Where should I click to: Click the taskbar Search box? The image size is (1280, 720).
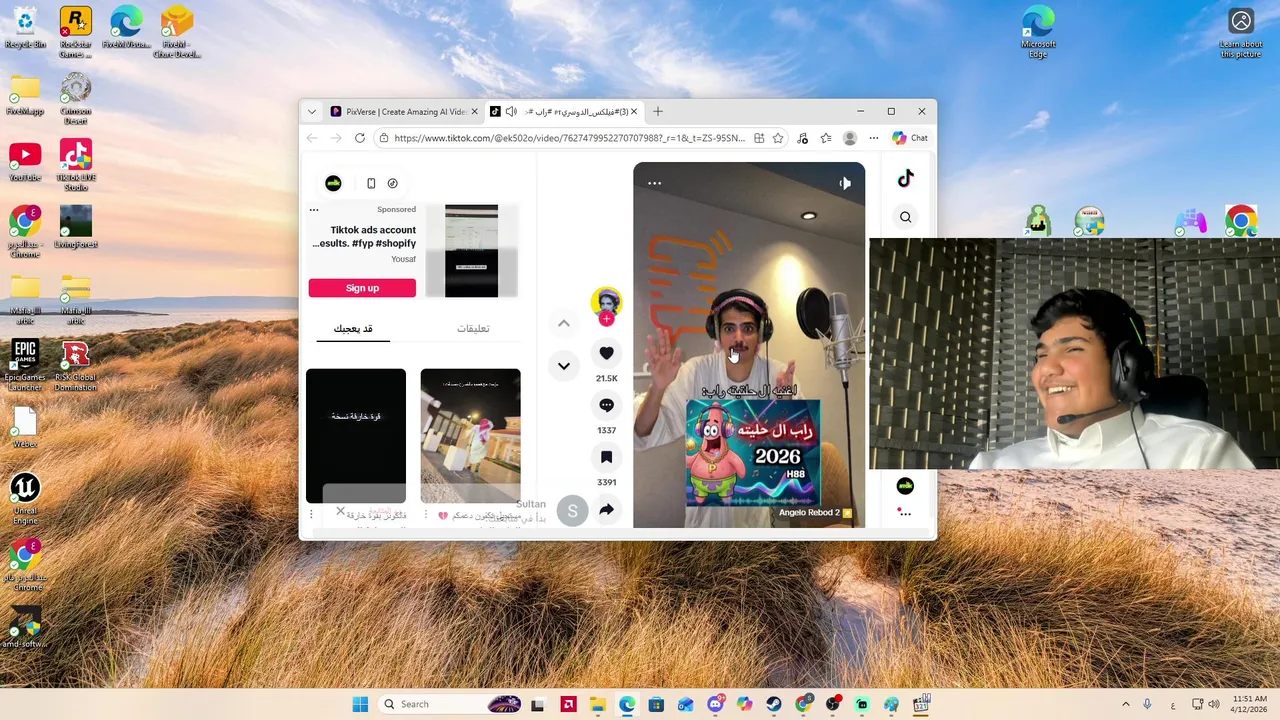coord(450,704)
